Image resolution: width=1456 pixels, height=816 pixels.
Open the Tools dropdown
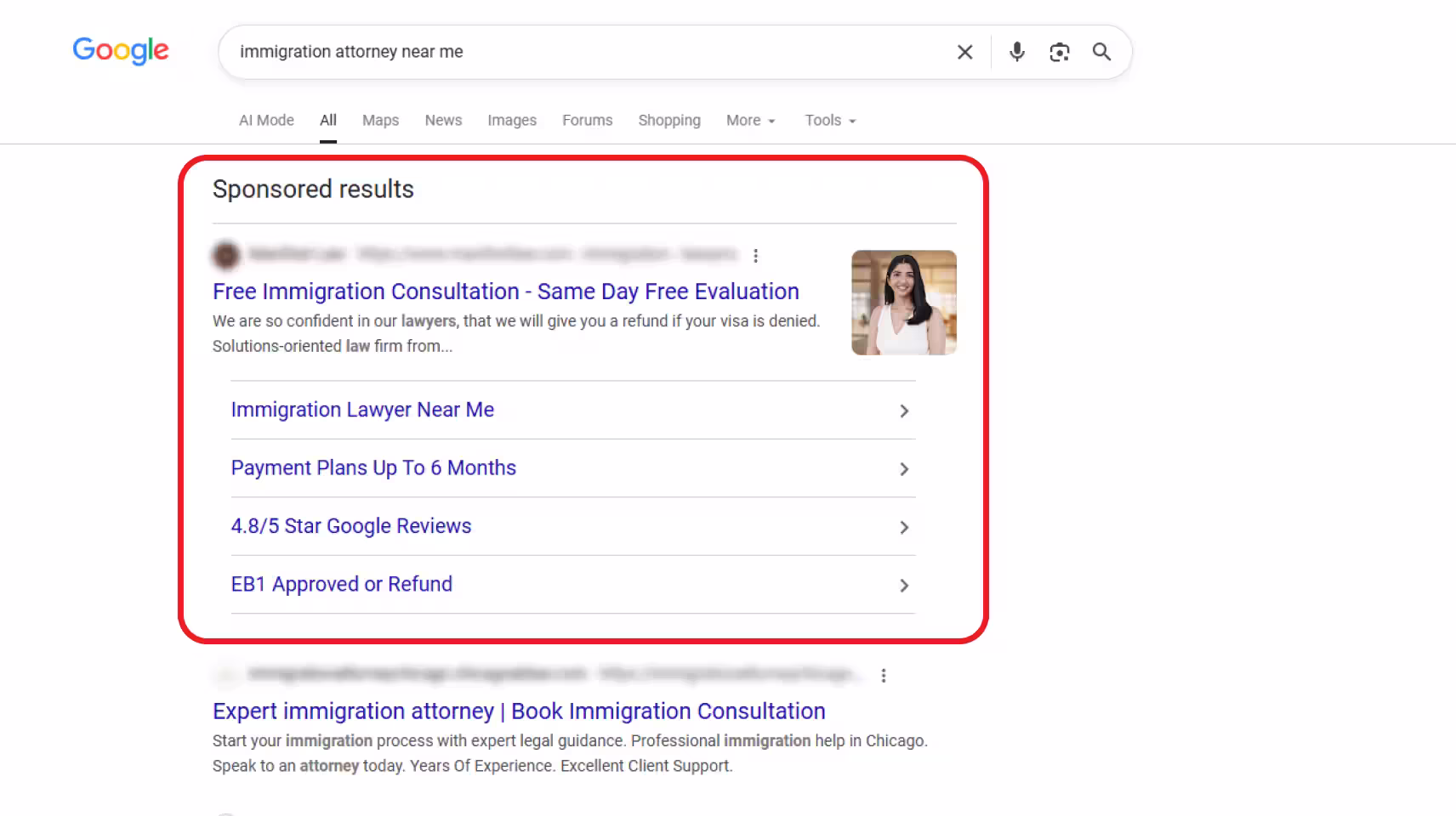point(830,120)
